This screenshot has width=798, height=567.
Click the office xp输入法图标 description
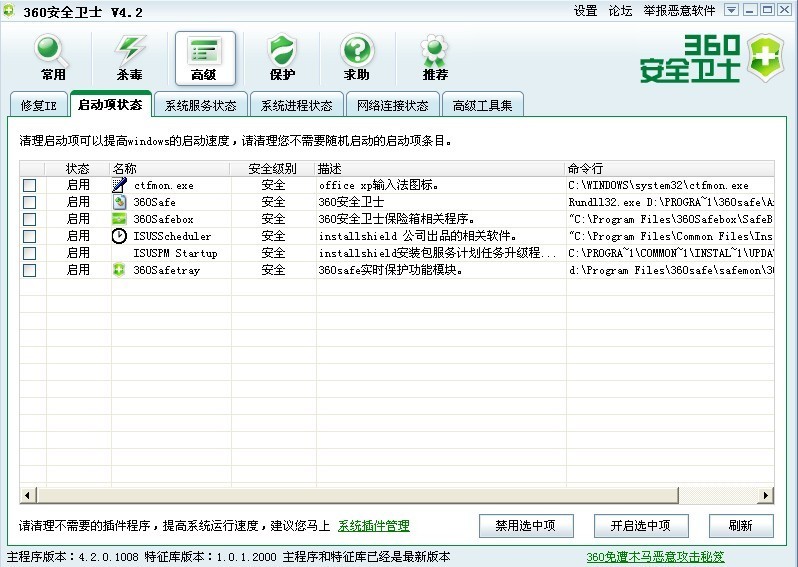click(379, 185)
